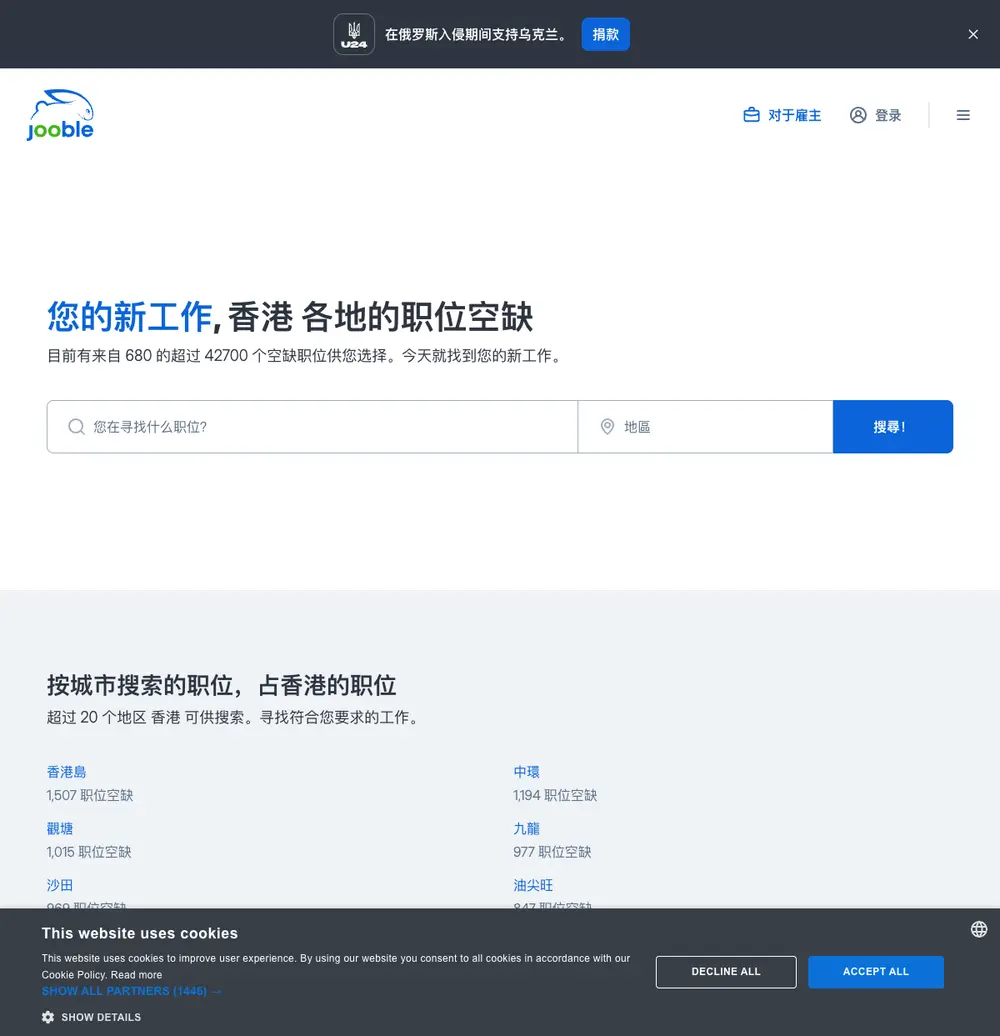
Task: Open the 香港島 jobs link
Action: [67, 772]
